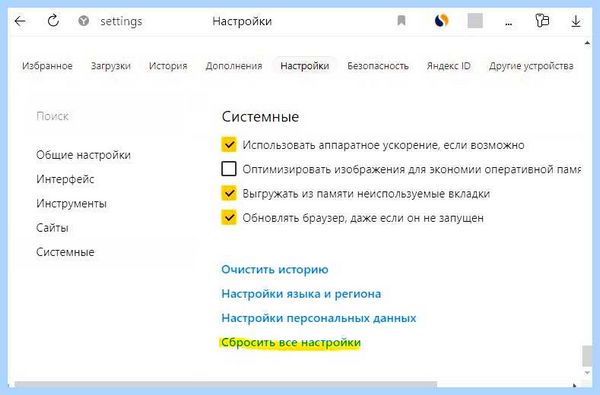
Task: Click the horizontal scrollbar thumb
Action: (x=226, y=384)
